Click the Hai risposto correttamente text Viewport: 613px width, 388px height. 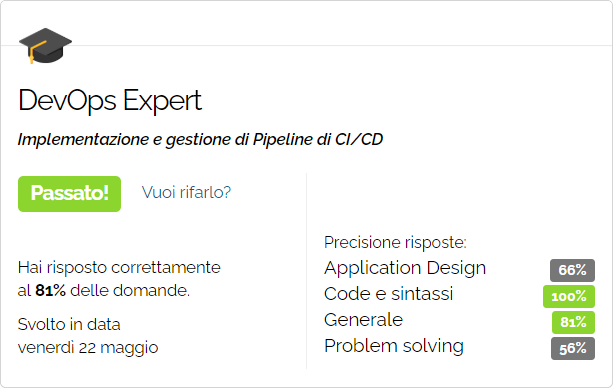[x=119, y=268]
